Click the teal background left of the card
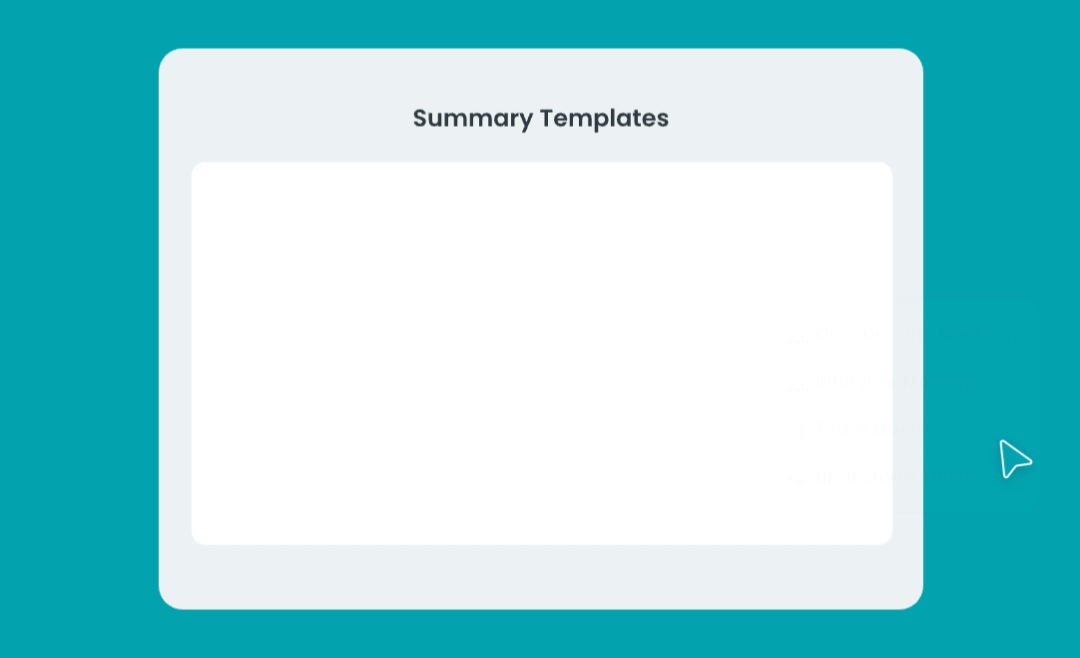Viewport: 1080px width, 658px height. point(80,330)
